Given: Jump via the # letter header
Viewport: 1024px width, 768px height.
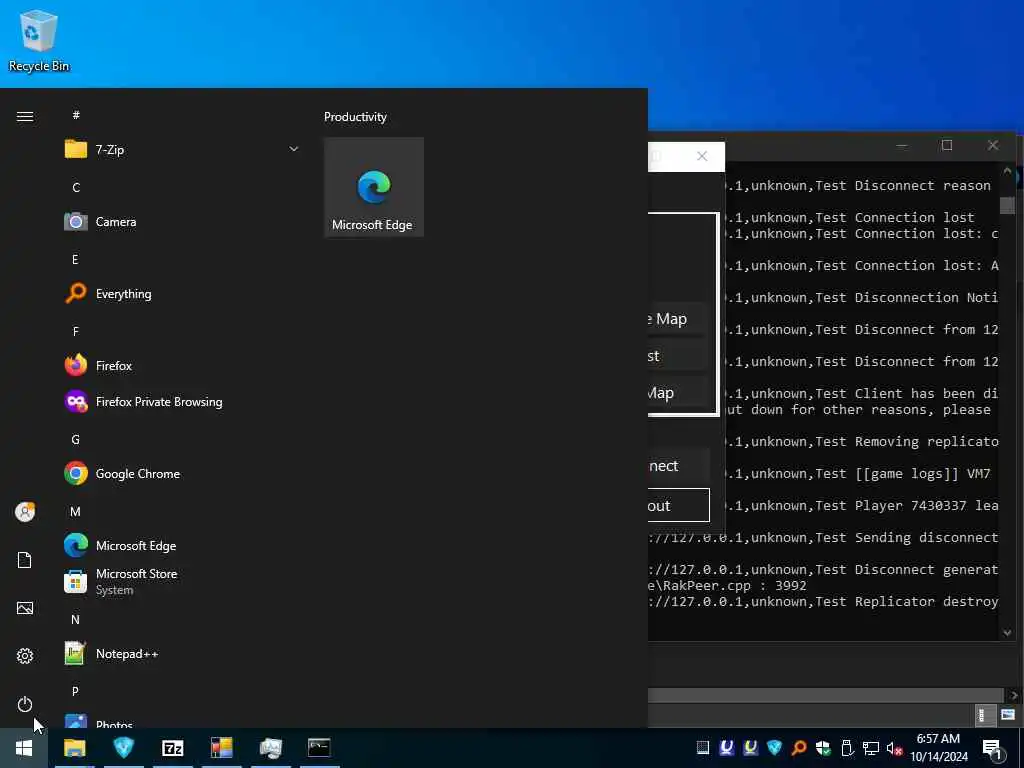Looking at the screenshot, I should pos(76,115).
